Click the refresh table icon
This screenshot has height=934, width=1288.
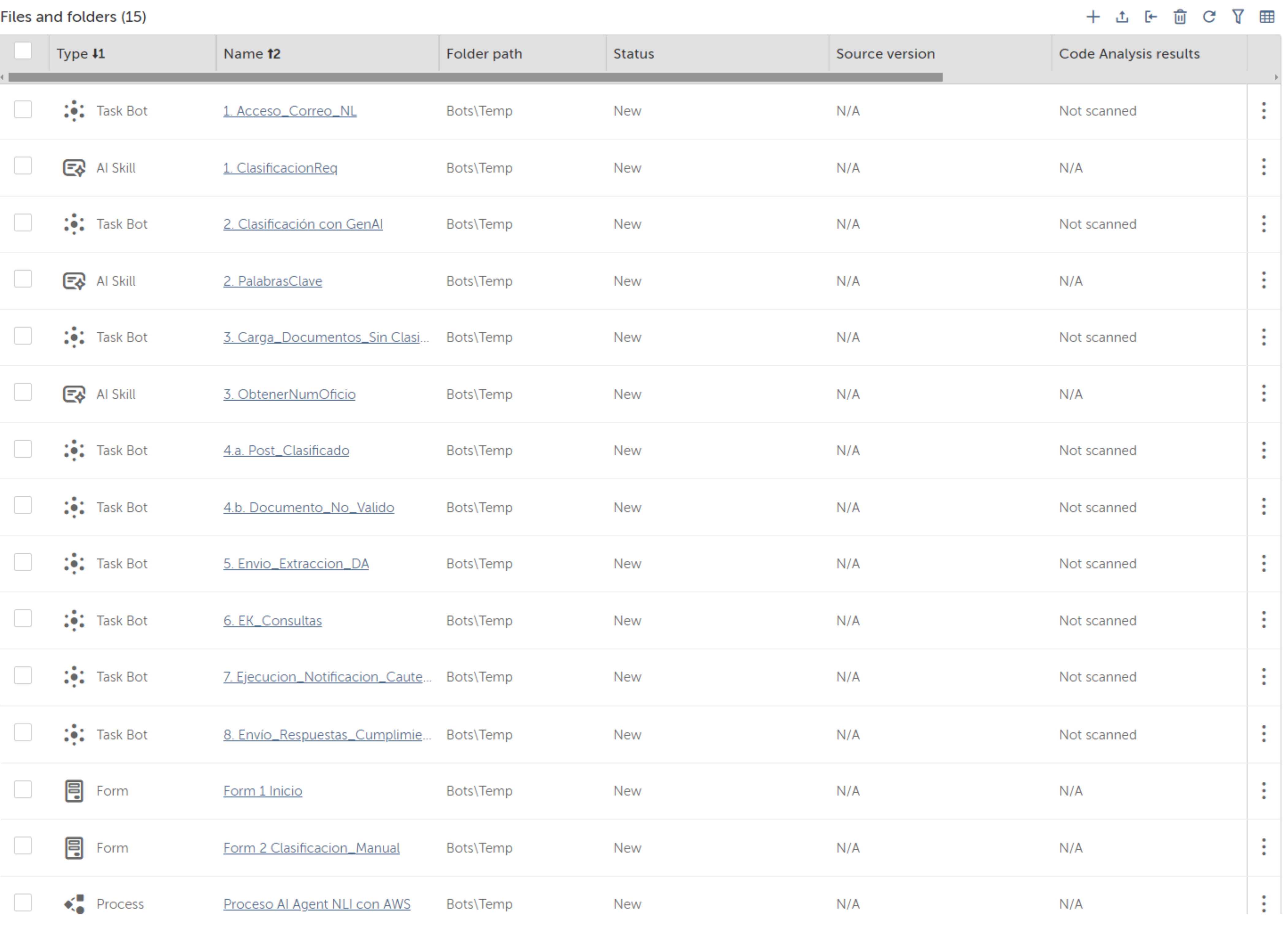[1209, 17]
